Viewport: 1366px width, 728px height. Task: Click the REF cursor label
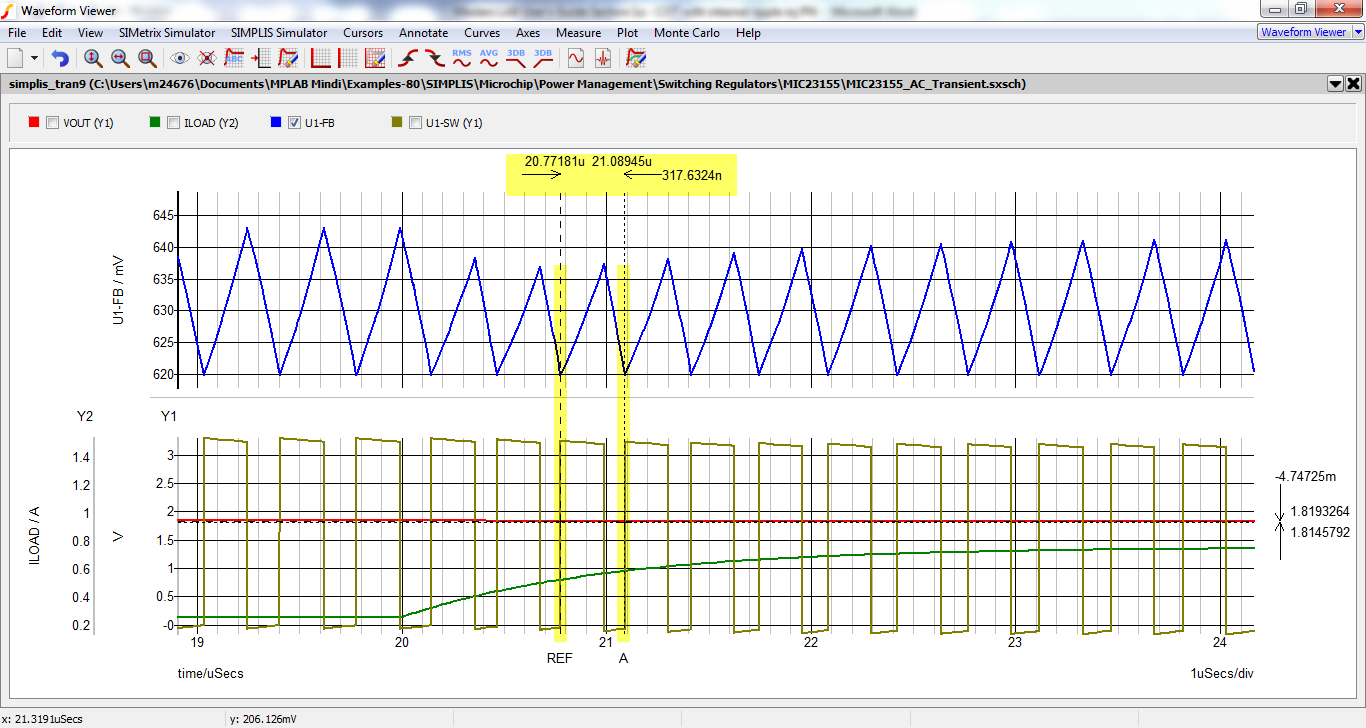(560, 658)
